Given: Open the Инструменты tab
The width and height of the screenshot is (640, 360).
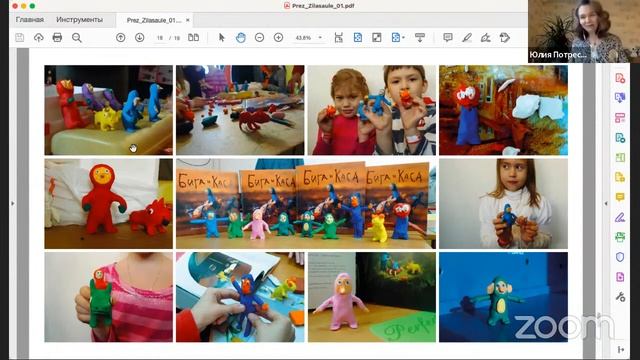Looking at the screenshot, I should (x=80, y=20).
